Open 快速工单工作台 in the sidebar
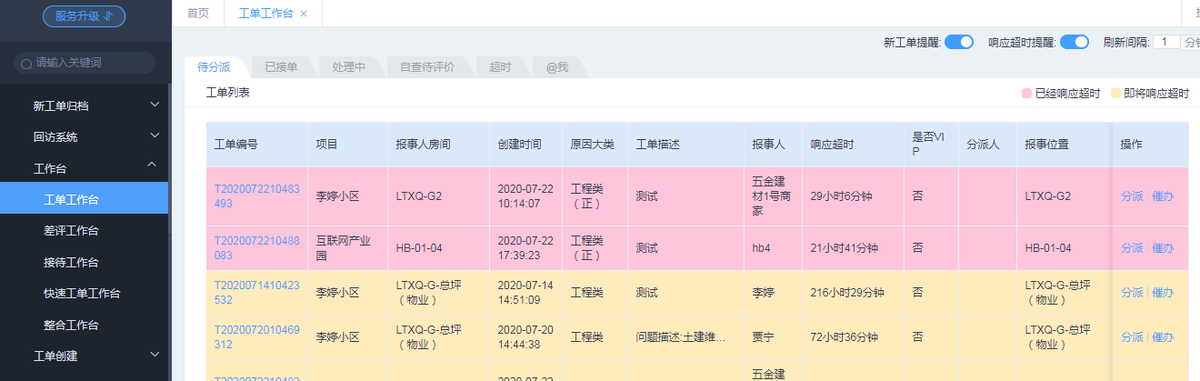 tap(85, 293)
